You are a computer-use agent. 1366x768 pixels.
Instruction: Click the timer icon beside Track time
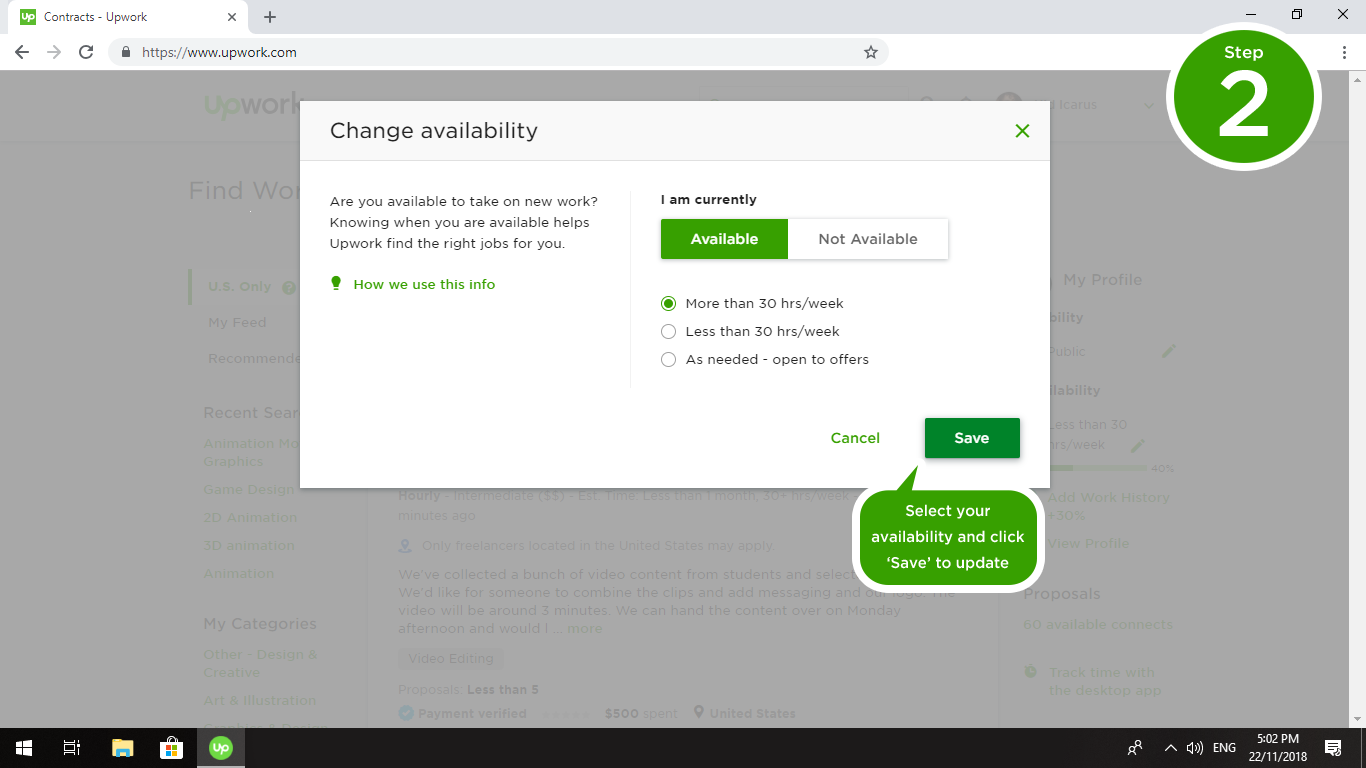click(x=1031, y=672)
